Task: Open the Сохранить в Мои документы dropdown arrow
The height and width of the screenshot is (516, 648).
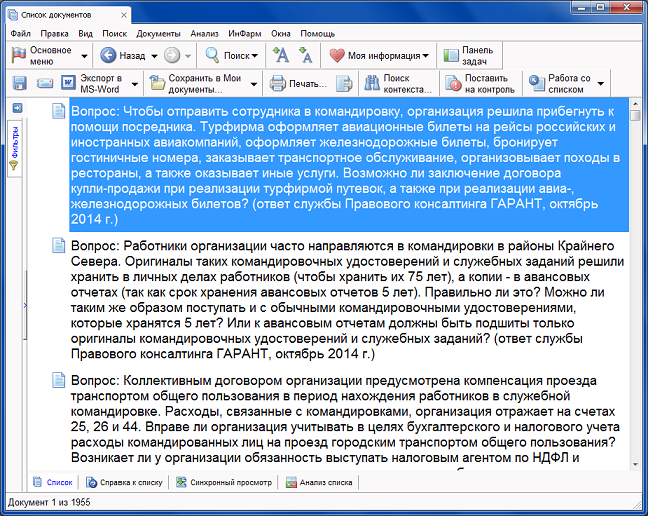Action: [254, 83]
